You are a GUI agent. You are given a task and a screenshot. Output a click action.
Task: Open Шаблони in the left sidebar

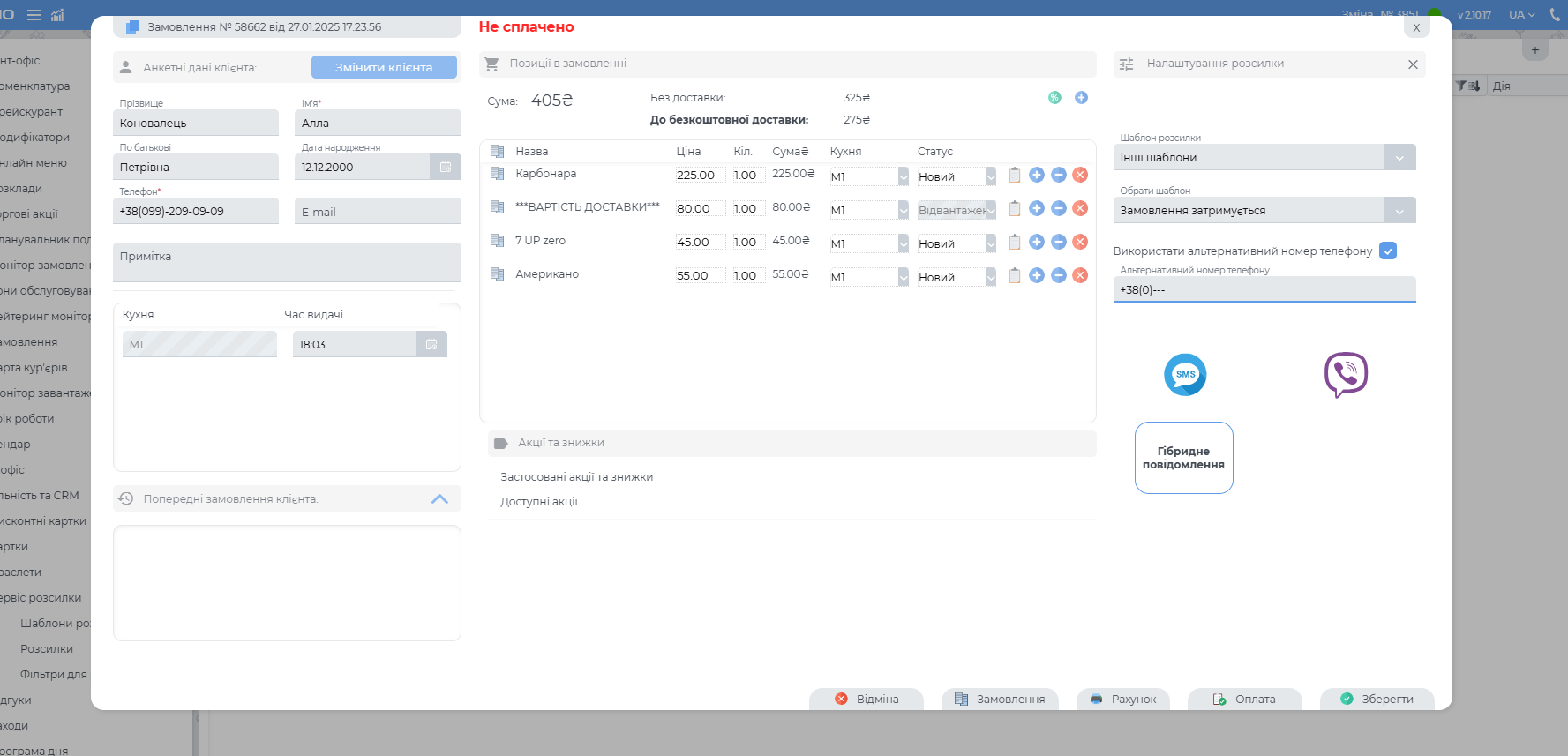55,624
